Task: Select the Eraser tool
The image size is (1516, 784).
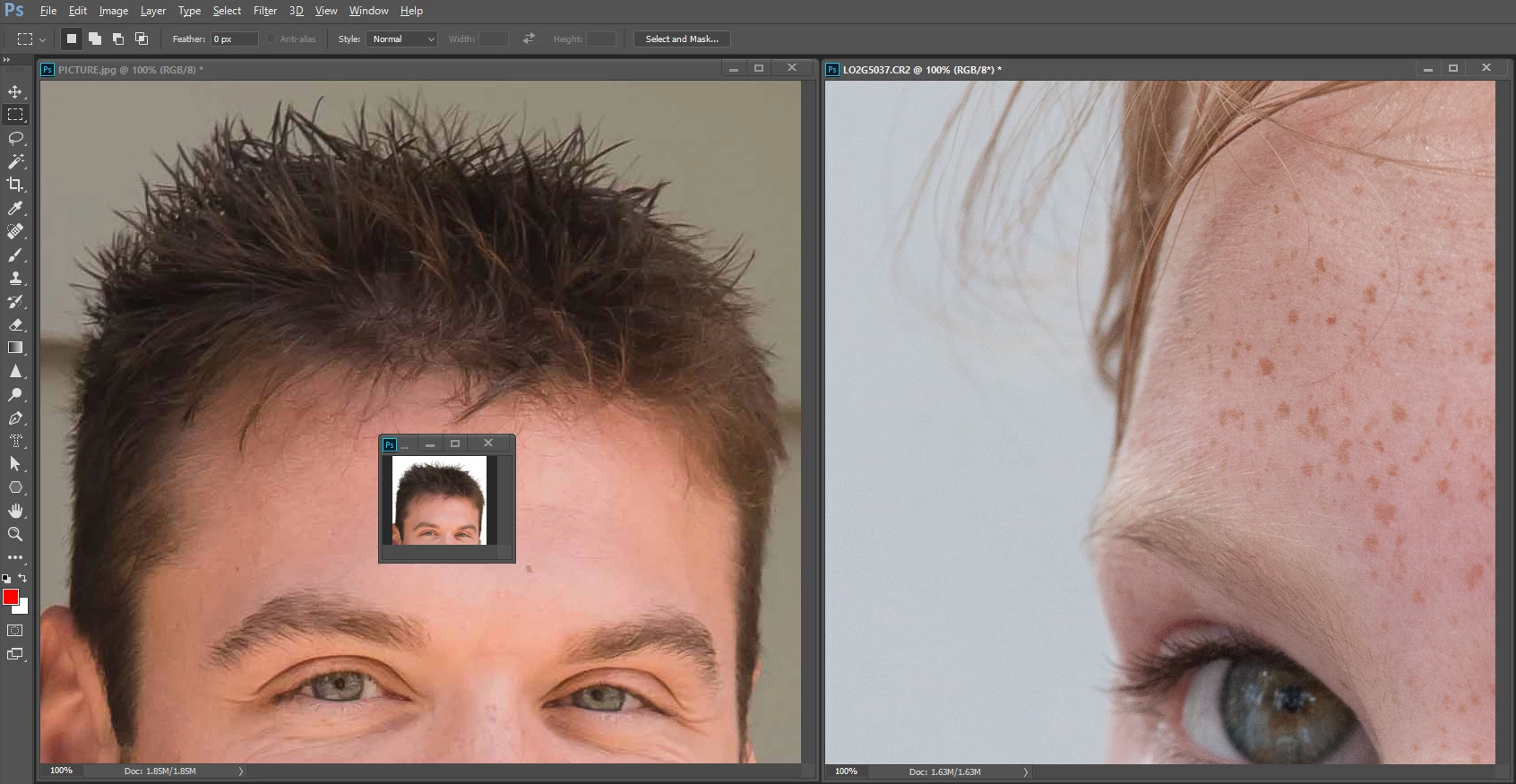Action: point(15,324)
